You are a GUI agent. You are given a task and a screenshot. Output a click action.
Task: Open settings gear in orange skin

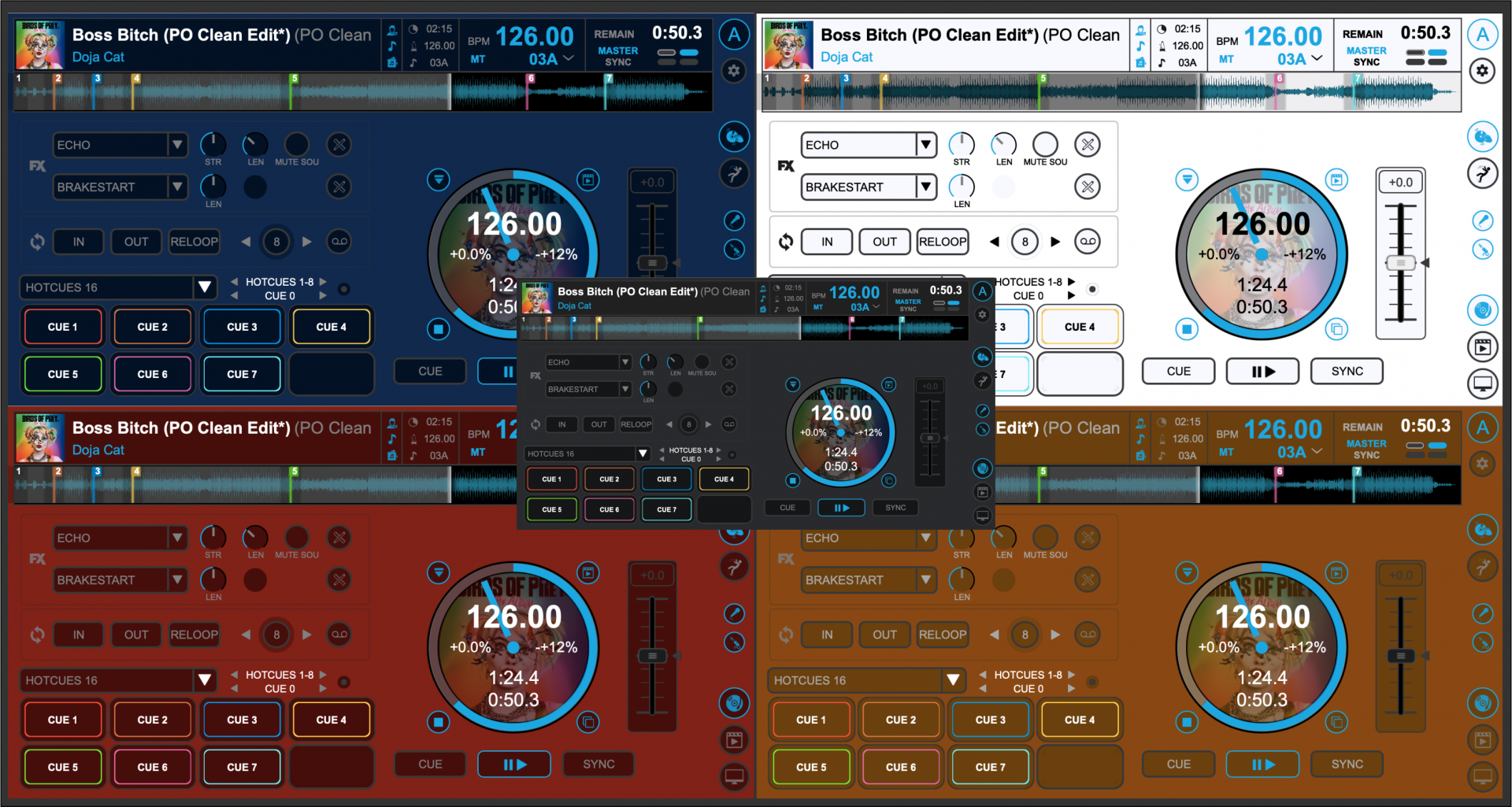[1482, 464]
